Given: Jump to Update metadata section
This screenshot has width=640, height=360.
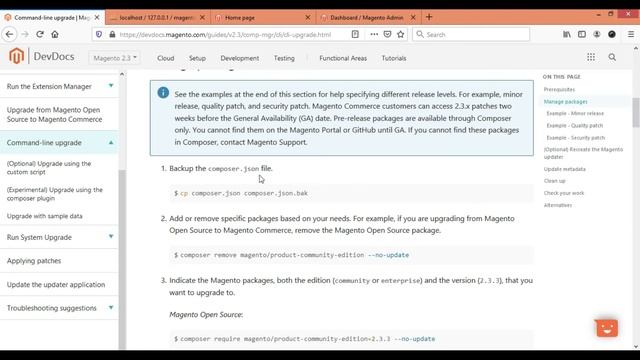Looking at the screenshot, I should point(564,169).
